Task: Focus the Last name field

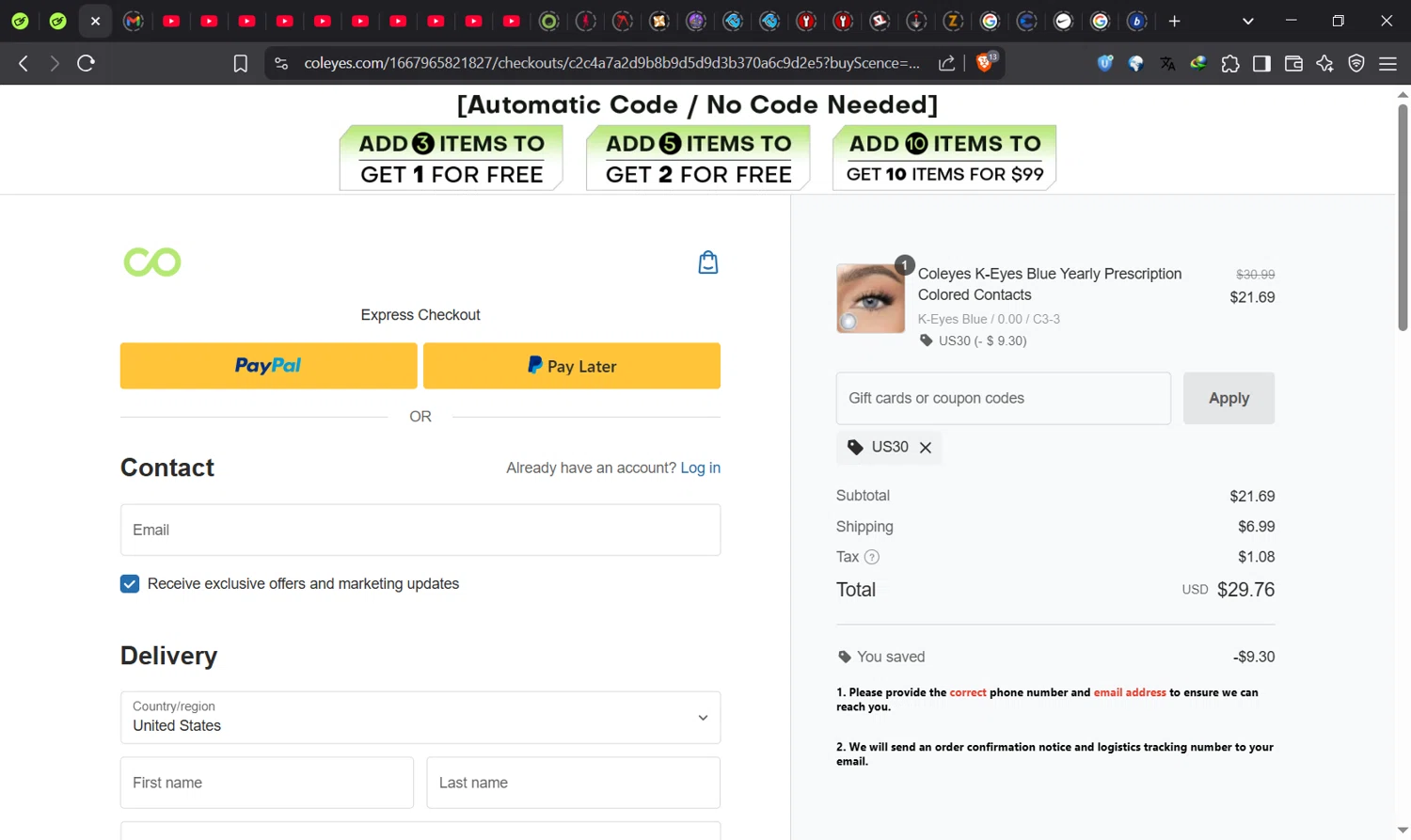Action: pyautogui.click(x=574, y=783)
